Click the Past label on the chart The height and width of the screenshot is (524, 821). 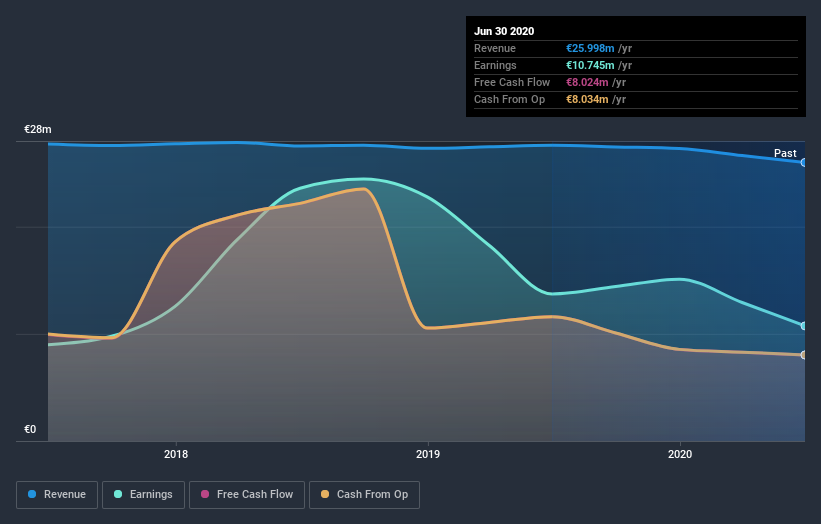785,153
